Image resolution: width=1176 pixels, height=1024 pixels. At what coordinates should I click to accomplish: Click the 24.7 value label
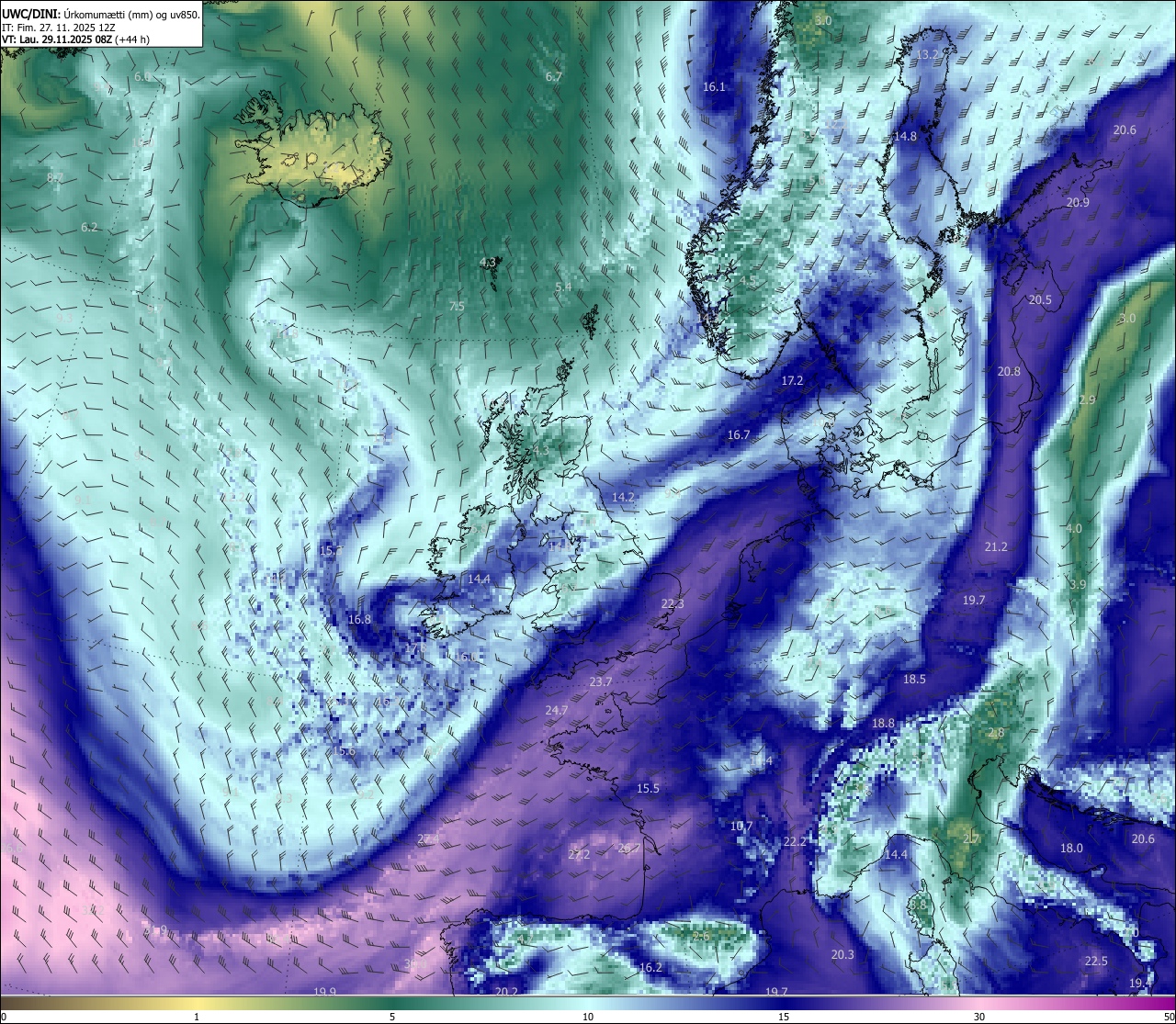coord(556,711)
